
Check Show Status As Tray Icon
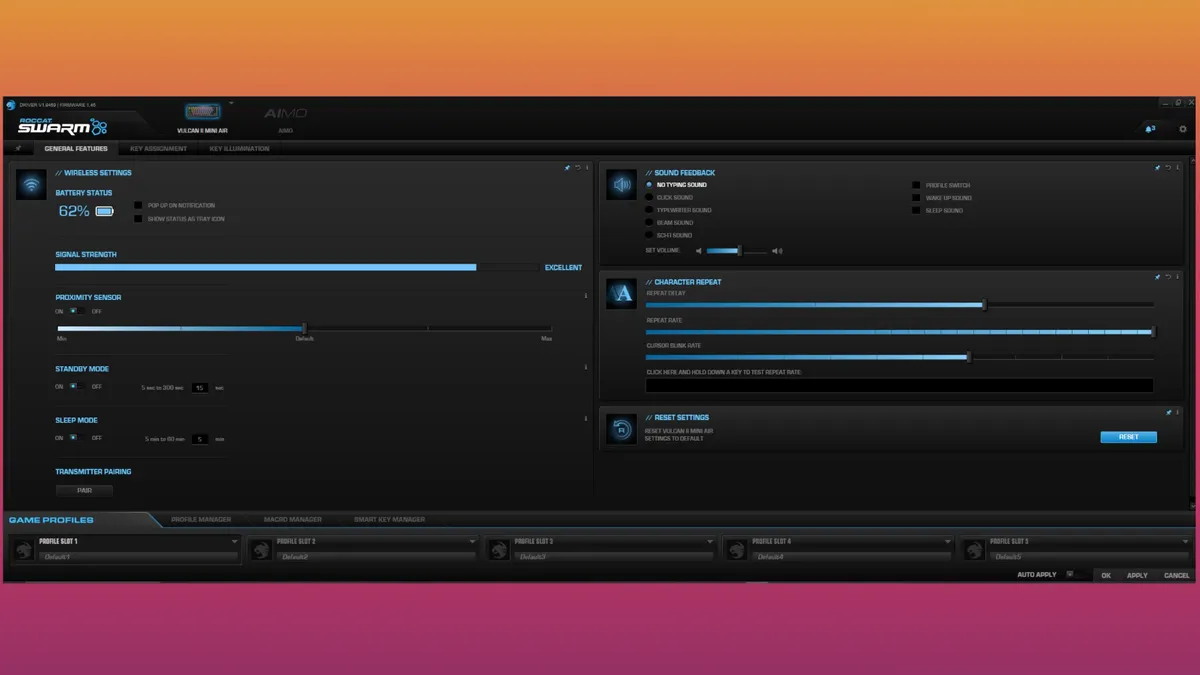[x=139, y=218]
